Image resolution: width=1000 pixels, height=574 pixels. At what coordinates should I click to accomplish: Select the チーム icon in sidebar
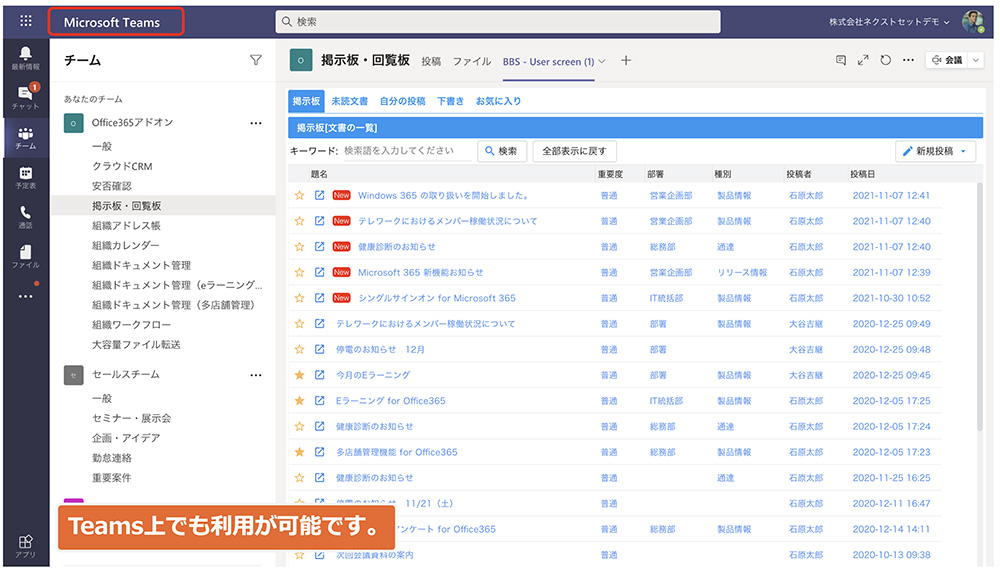click(x=26, y=137)
